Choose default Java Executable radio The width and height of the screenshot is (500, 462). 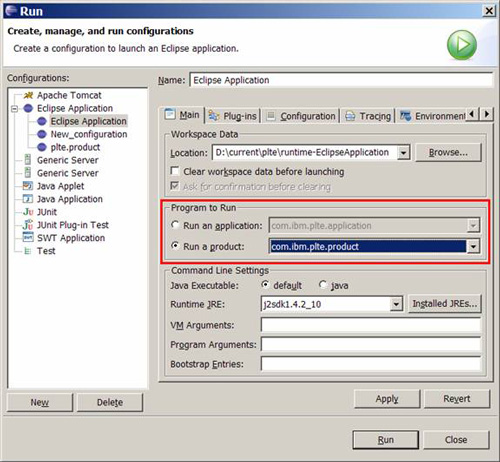point(265,284)
